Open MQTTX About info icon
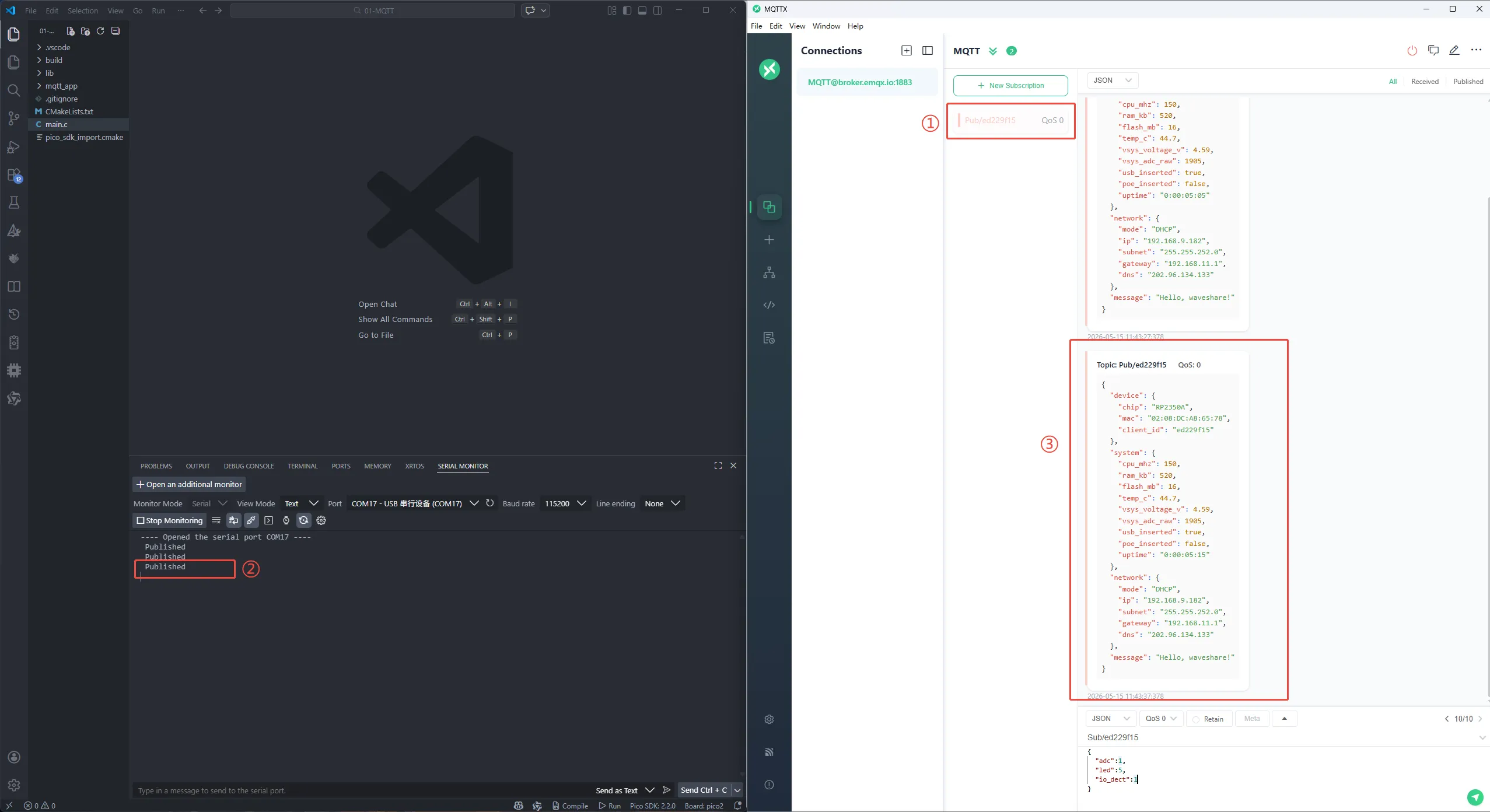The image size is (1490, 812). pyautogui.click(x=769, y=785)
